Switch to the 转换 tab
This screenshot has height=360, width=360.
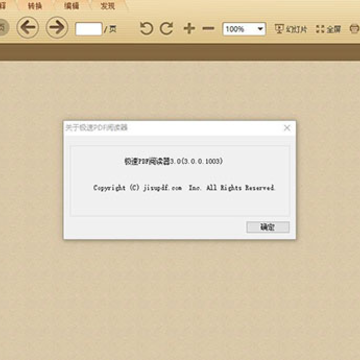point(35,6)
